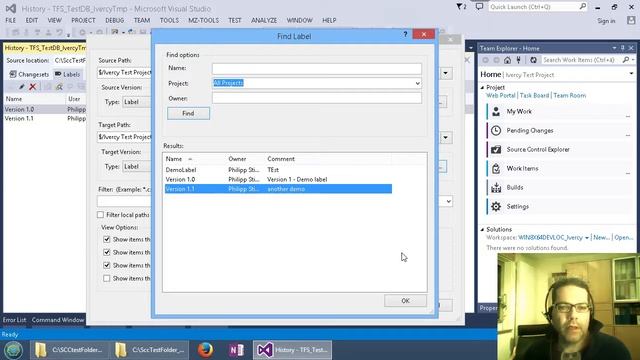The height and width of the screenshot is (360, 640).
Task: Open first SccTestFolder taskbar window
Action: coord(69,350)
